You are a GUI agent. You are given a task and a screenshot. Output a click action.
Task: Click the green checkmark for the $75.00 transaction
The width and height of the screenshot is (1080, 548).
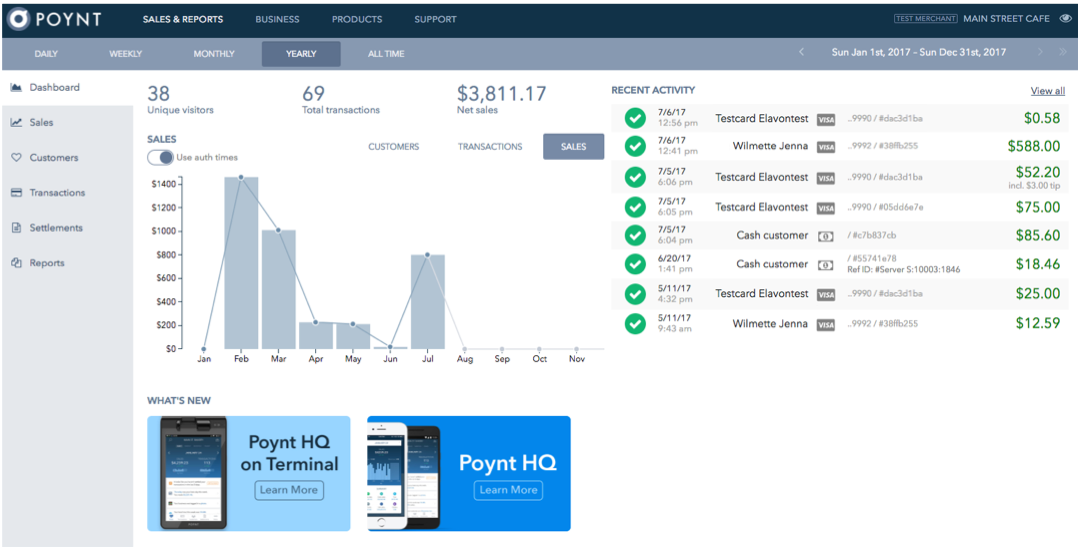click(x=635, y=207)
